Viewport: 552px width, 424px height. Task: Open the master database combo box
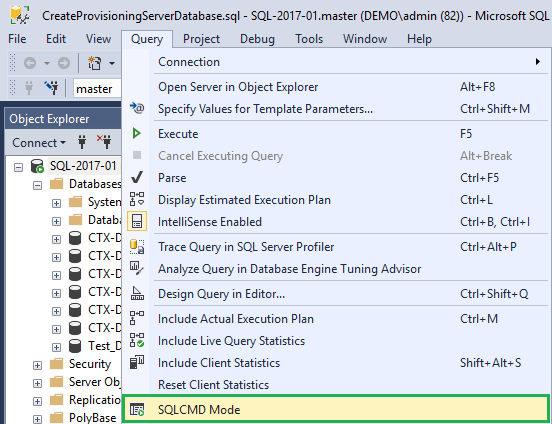(x=97, y=89)
